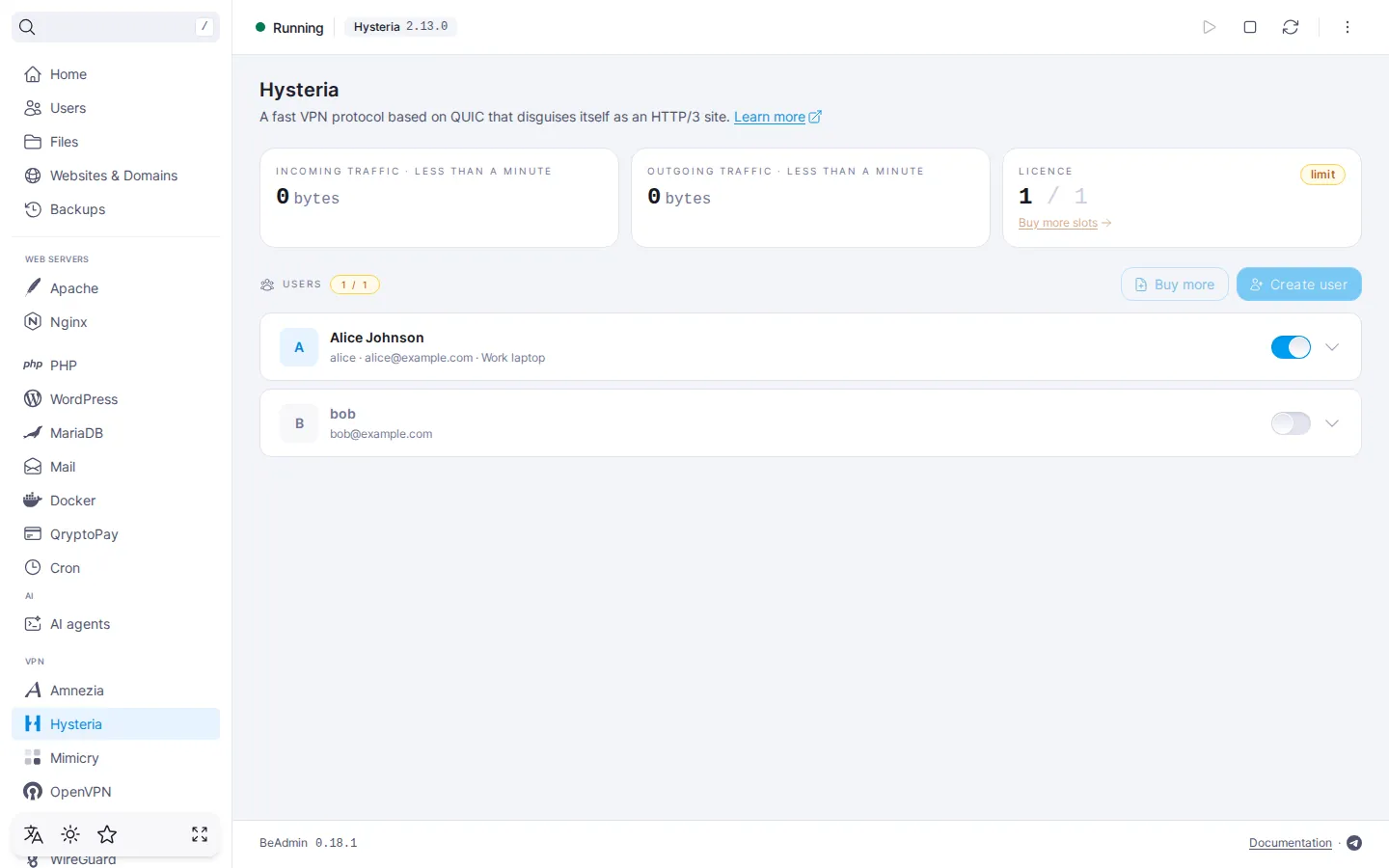
Task: Open OpenVPN in the sidebar
Action: click(116, 792)
